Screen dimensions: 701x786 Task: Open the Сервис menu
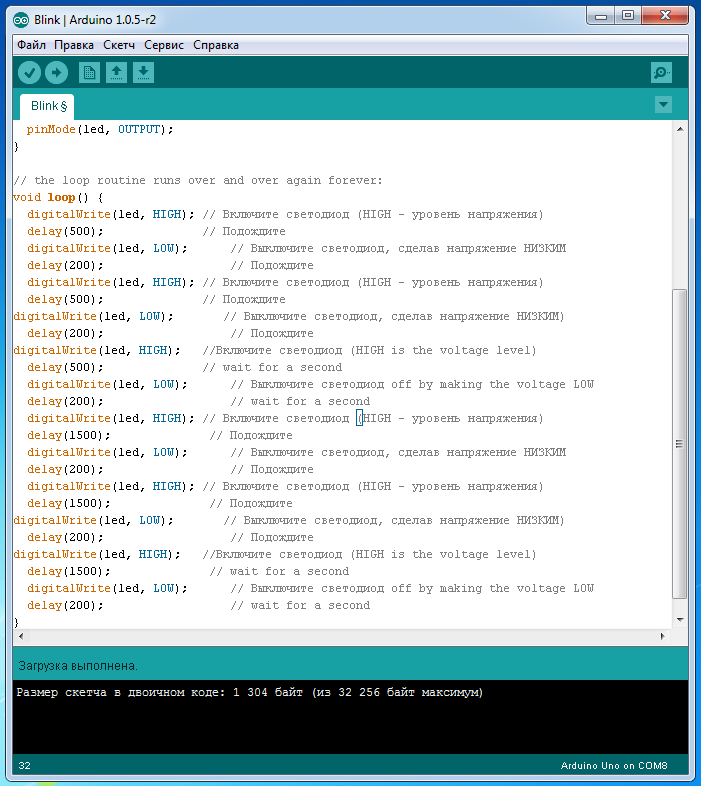pyautogui.click(x=163, y=45)
